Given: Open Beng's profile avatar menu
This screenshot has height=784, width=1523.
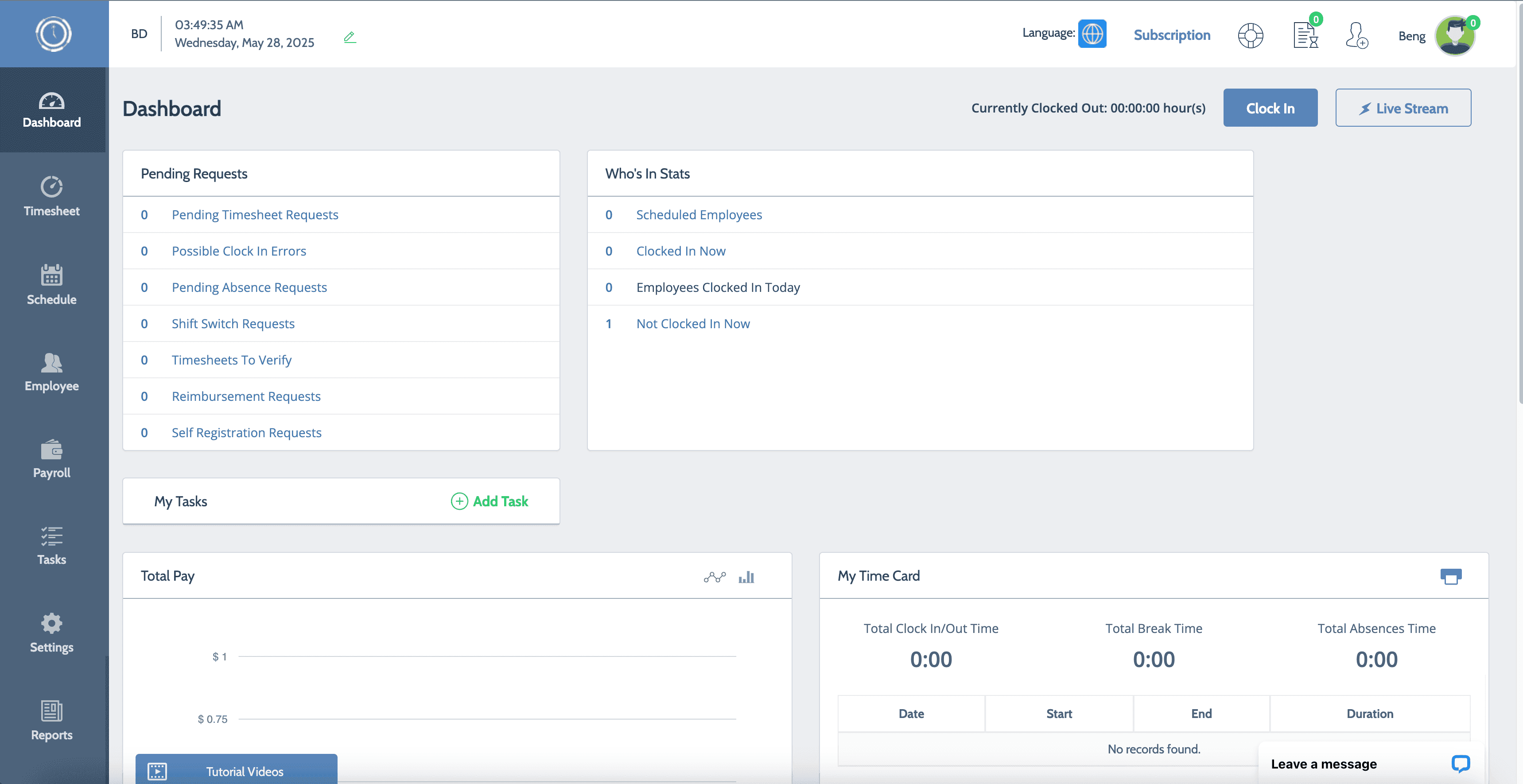Looking at the screenshot, I should pos(1456,35).
